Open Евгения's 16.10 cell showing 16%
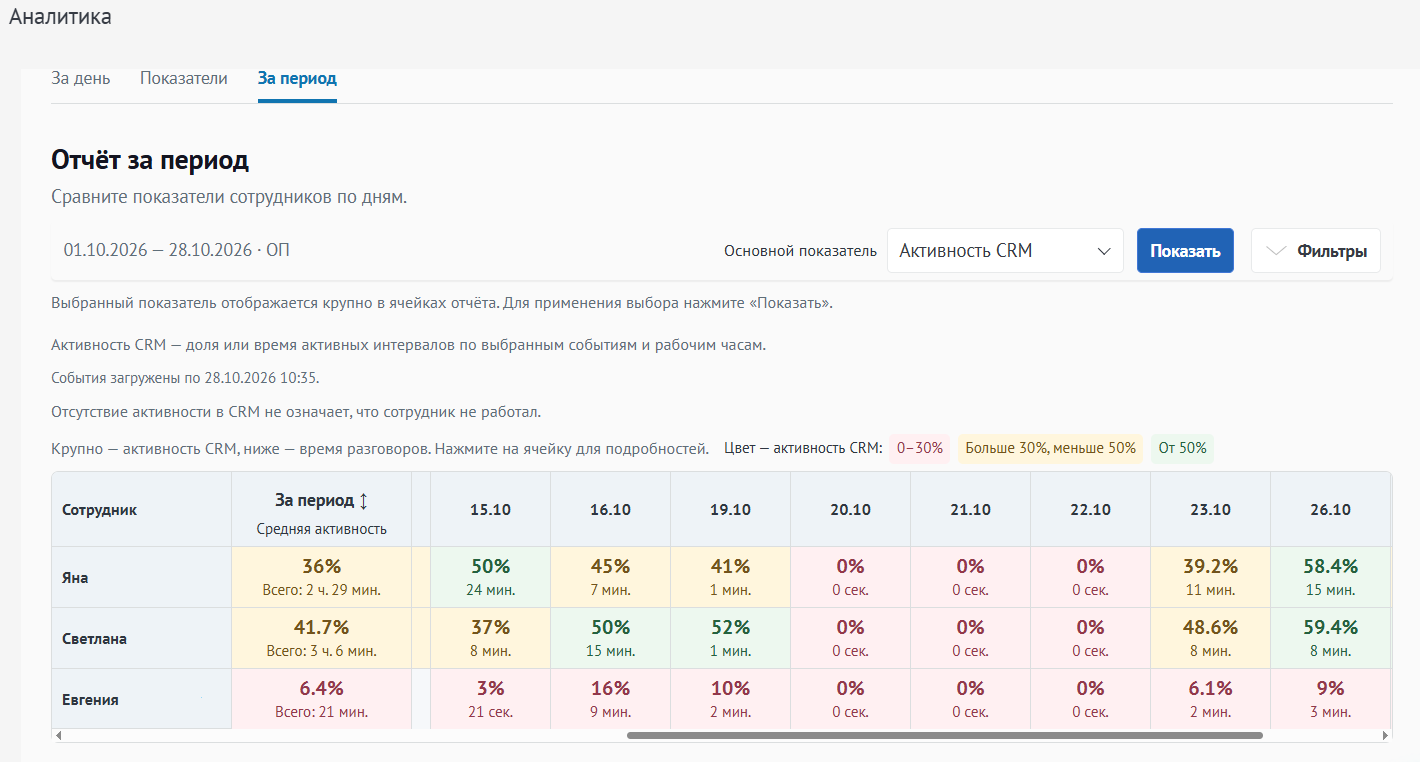Viewport: 1420px width, 762px height. tap(610, 699)
